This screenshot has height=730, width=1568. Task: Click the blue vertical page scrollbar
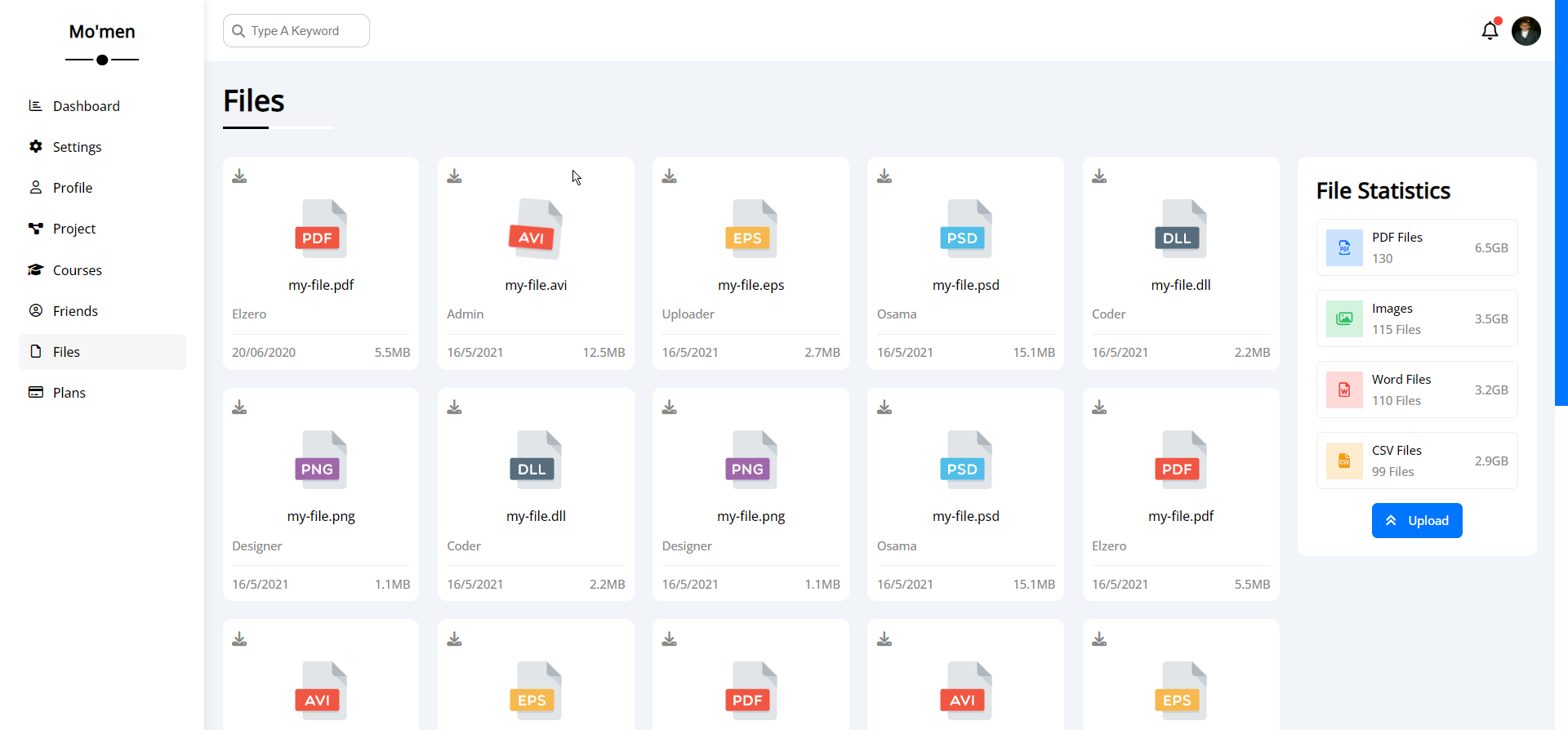point(1561,204)
